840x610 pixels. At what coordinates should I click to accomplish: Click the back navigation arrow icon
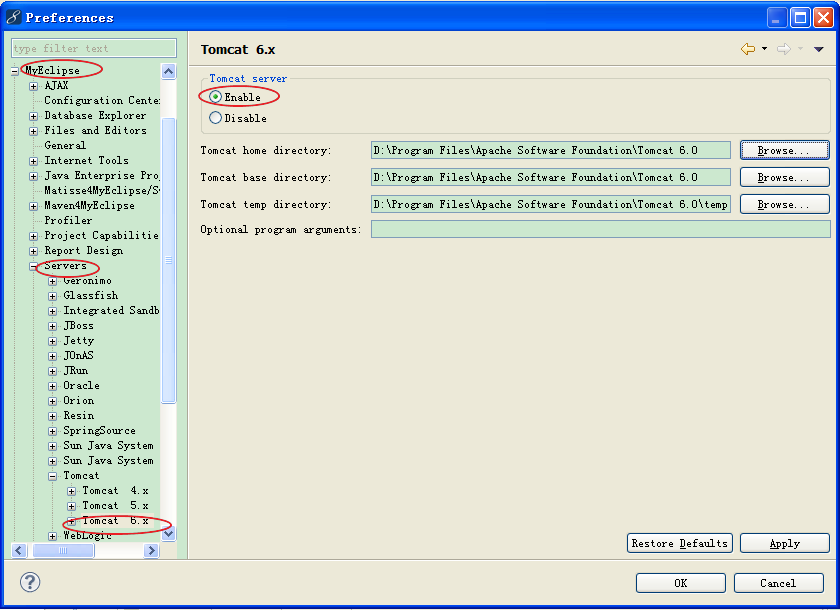748,49
